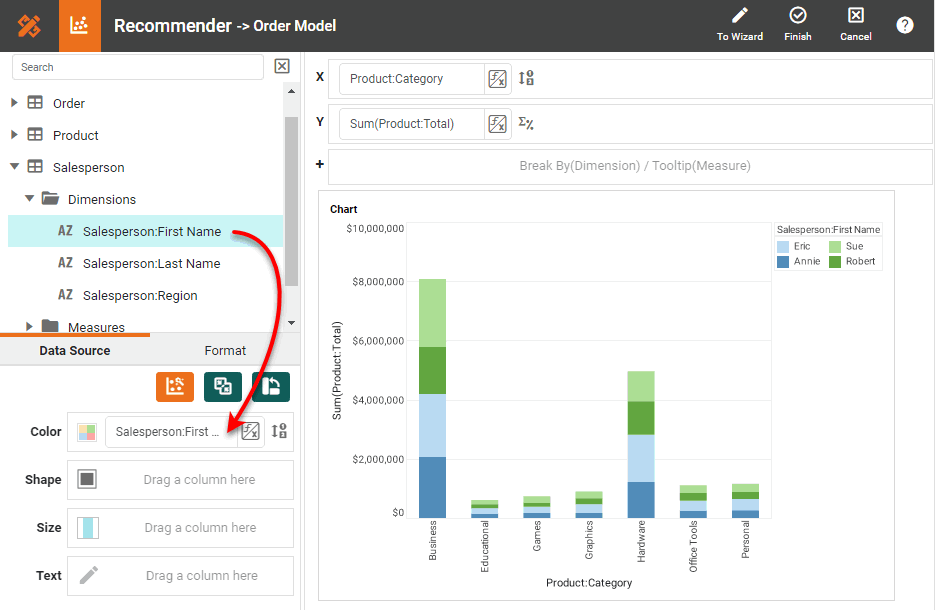This screenshot has width=935, height=610.
Task: Switch to the Format tab
Action: (x=225, y=350)
